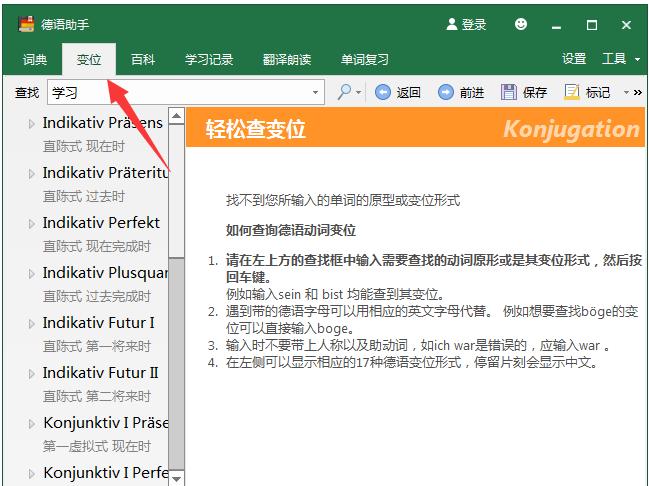The height and width of the screenshot is (486, 649).
Task: Select the Indikativ Präsens label
Action: point(103,123)
